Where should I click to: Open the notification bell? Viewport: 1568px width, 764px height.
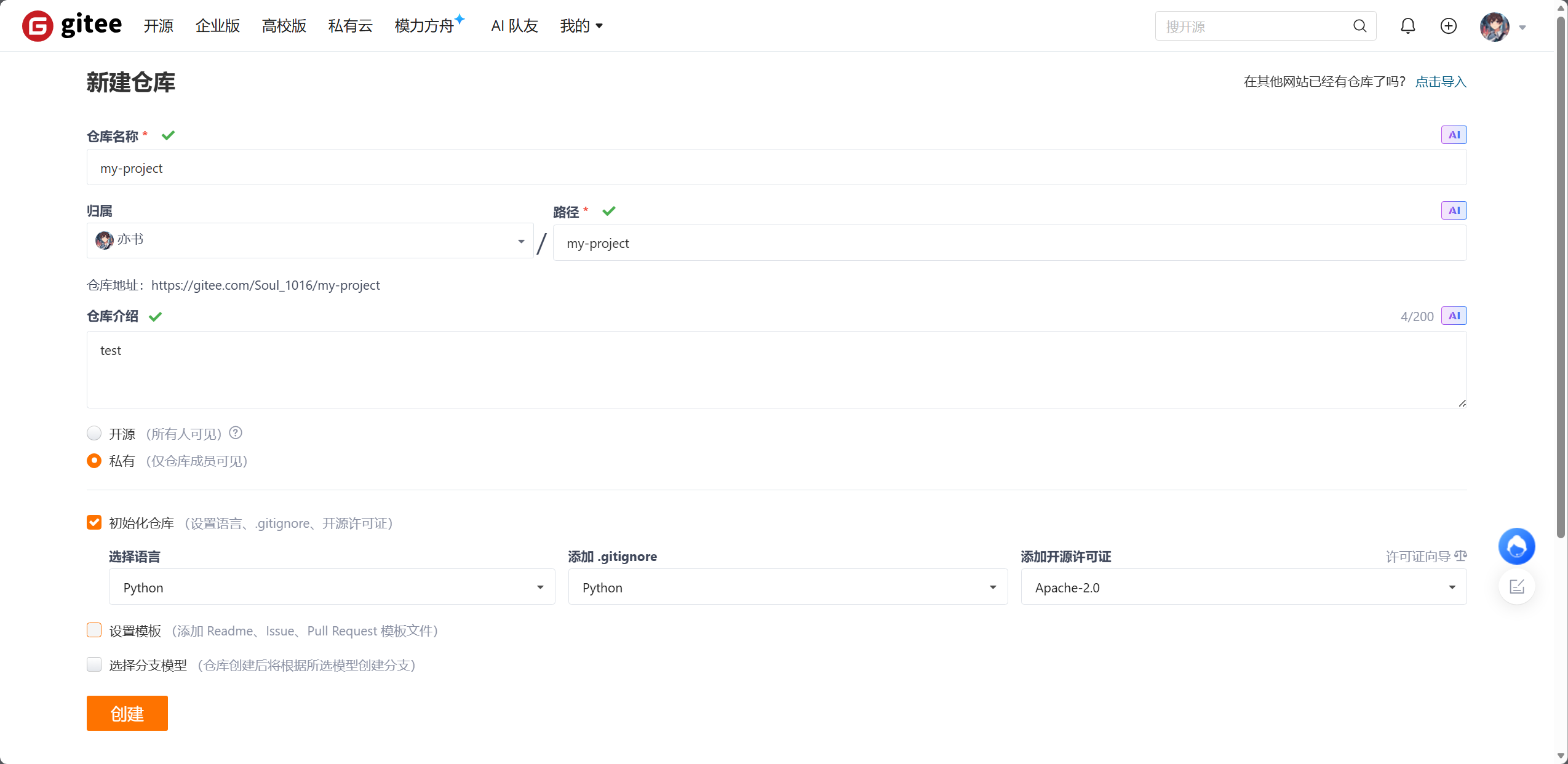(1407, 26)
